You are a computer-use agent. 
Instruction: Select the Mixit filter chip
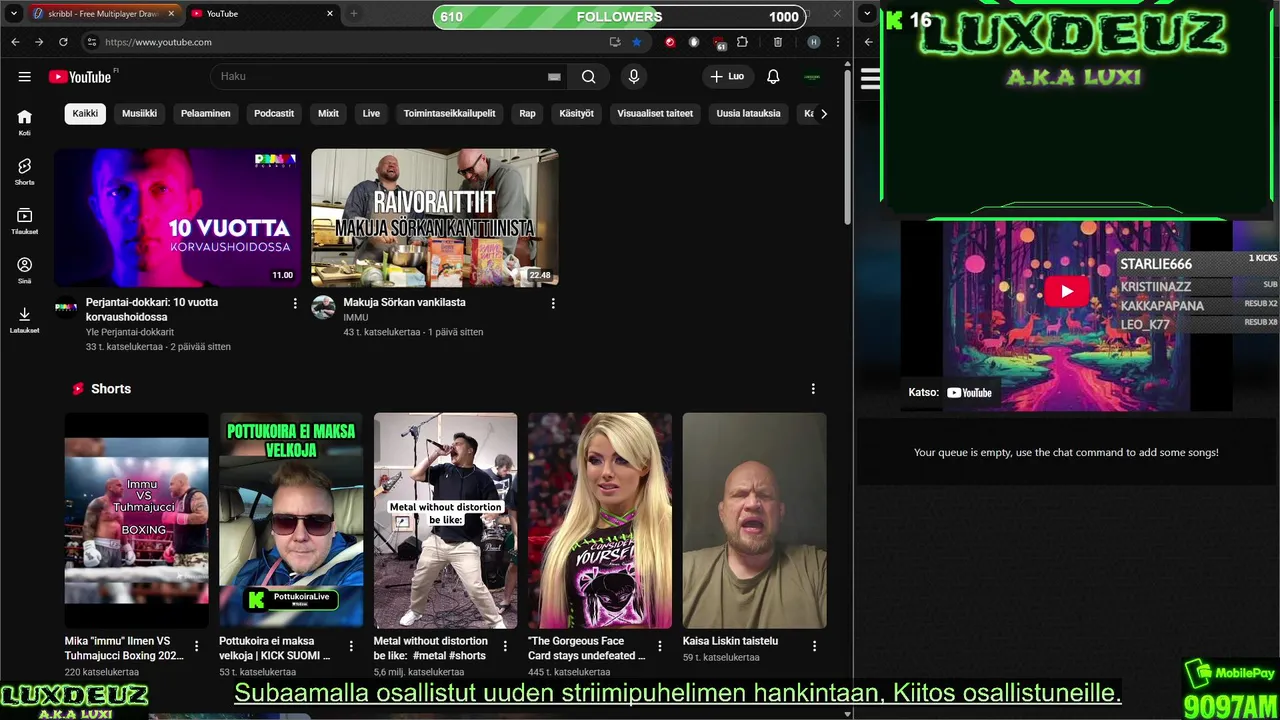pos(328,113)
